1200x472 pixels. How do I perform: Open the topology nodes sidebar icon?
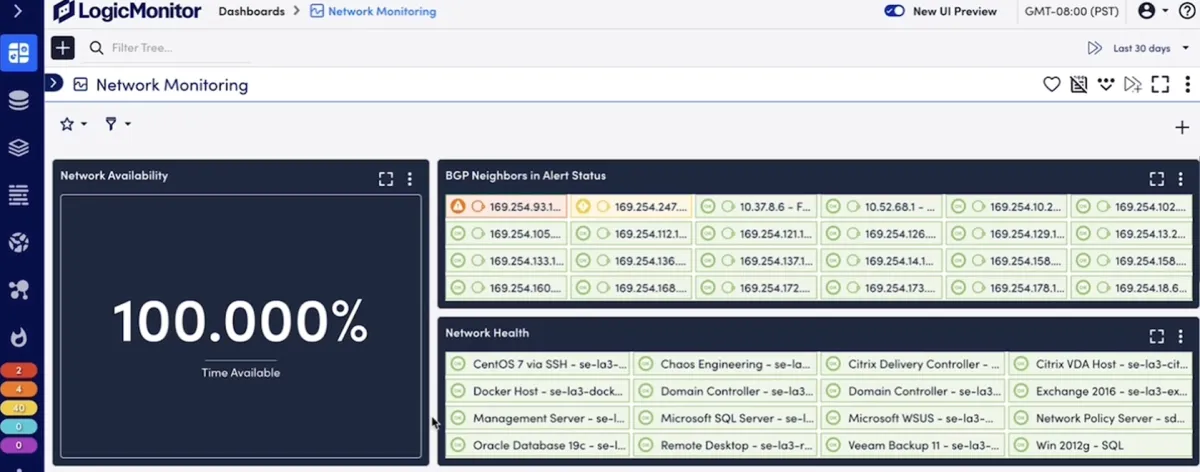click(x=19, y=290)
